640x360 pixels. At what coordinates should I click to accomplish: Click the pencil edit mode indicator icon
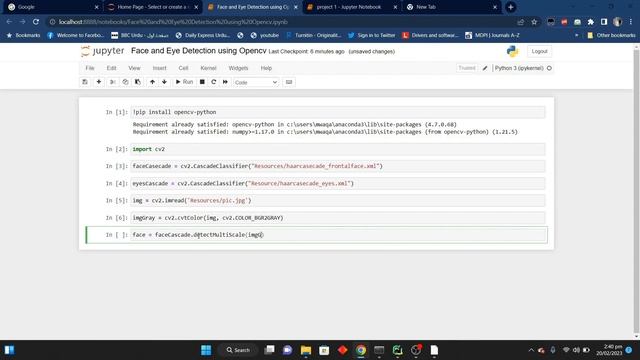(x=485, y=68)
